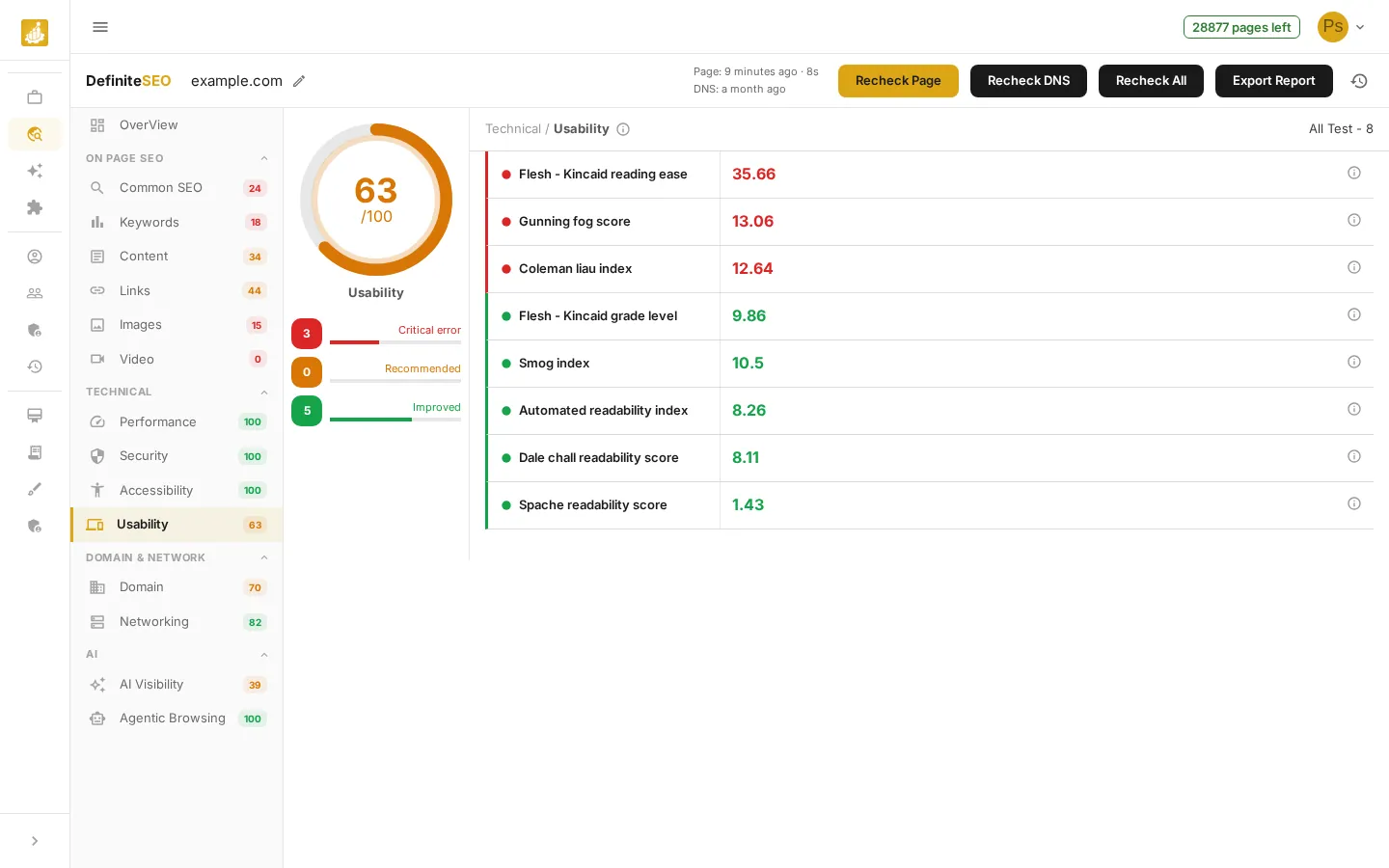Open the Video section
This screenshot has width=1389, height=868.
point(177,359)
